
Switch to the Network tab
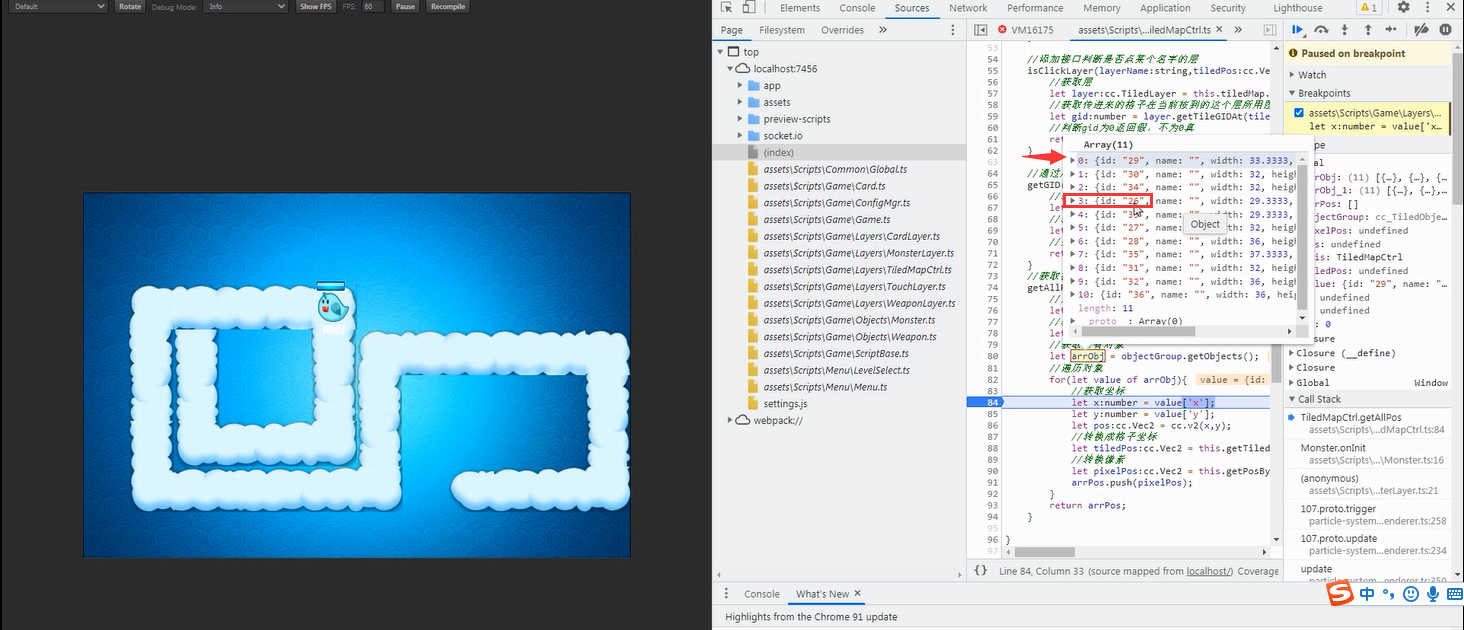[x=968, y=8]
